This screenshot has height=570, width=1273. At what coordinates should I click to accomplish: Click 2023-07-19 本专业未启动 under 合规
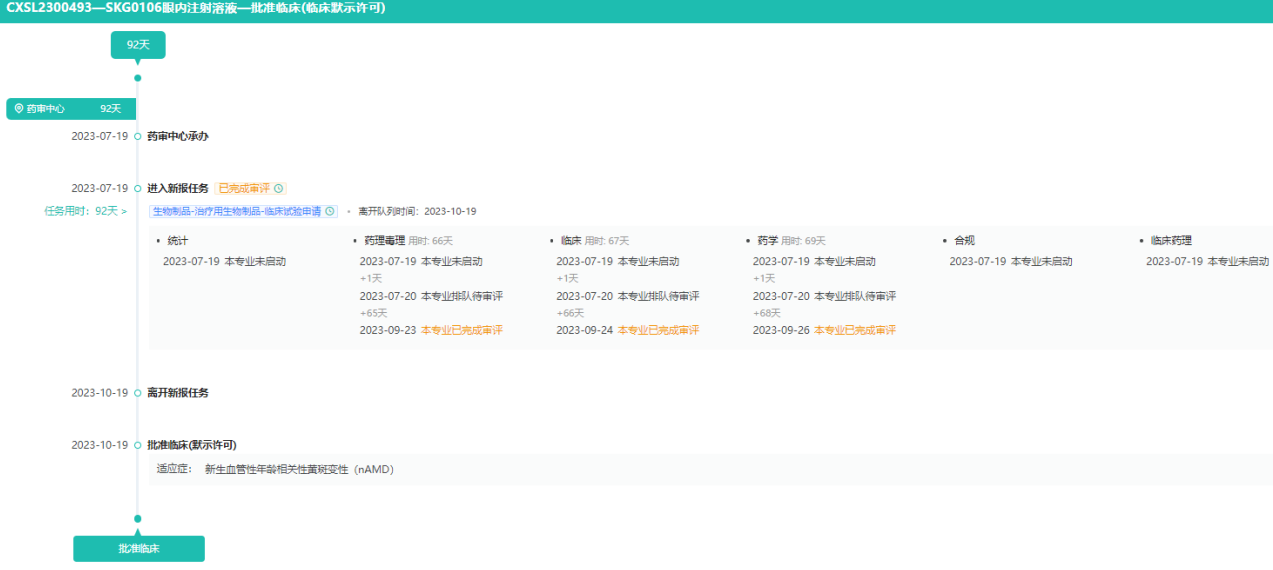[1011, 261]
